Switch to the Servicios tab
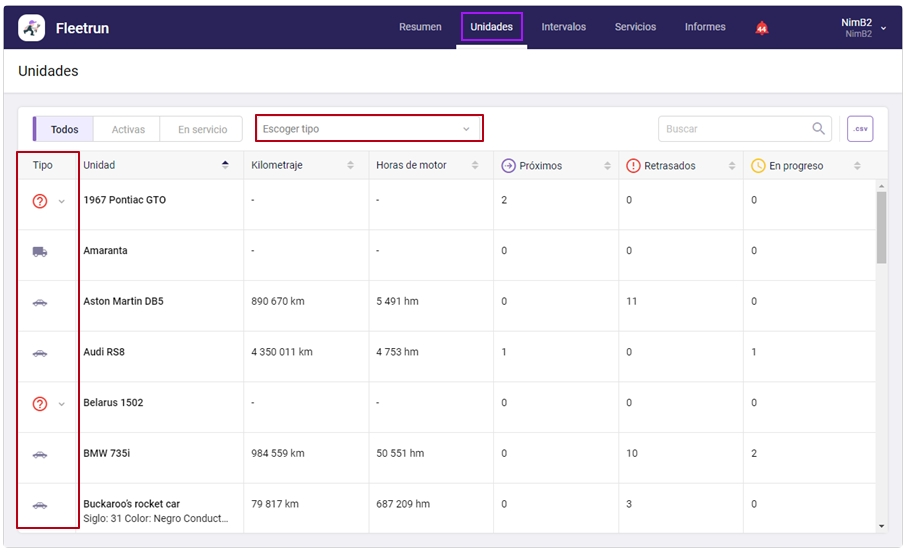Viewport: 908px width, 553px height. click(635, 27)
